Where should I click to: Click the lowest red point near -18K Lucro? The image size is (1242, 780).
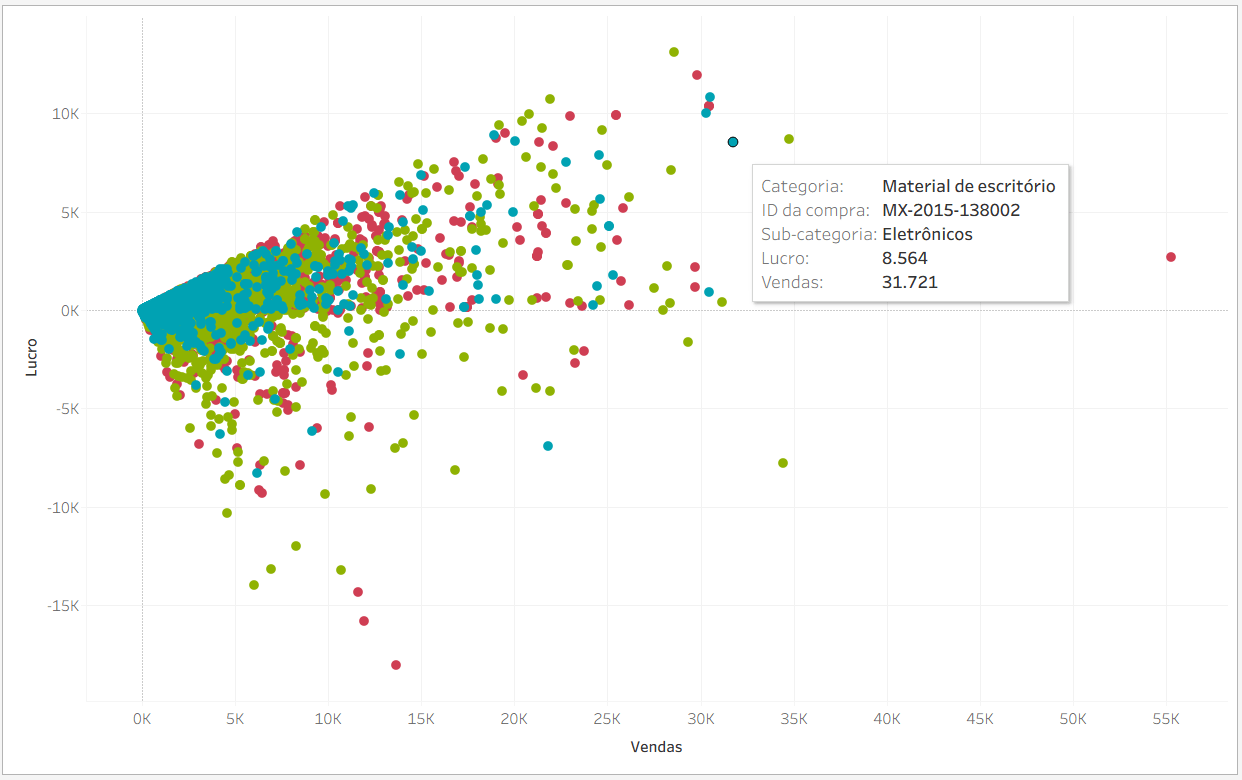(x=396, y=665)
